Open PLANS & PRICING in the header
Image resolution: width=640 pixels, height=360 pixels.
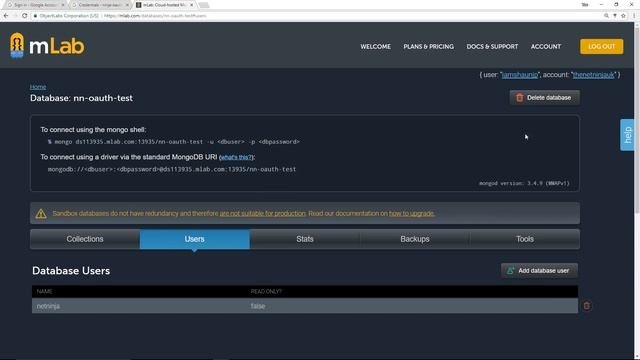coord(429,47)
